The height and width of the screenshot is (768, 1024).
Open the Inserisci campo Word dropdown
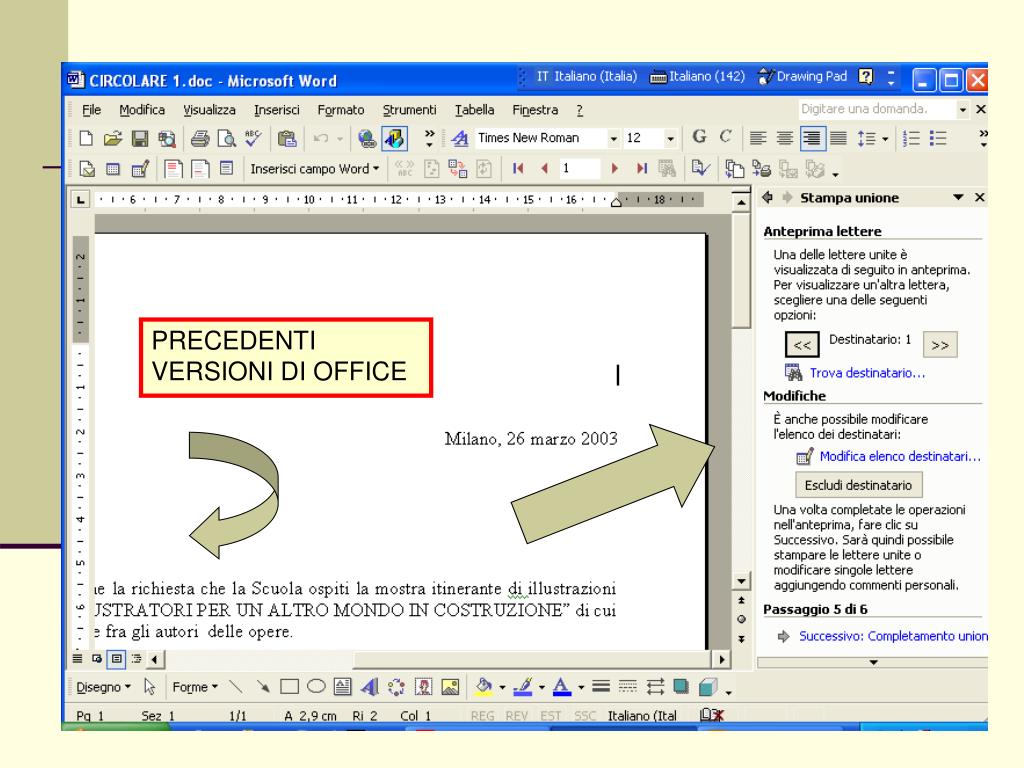(315, 169)
